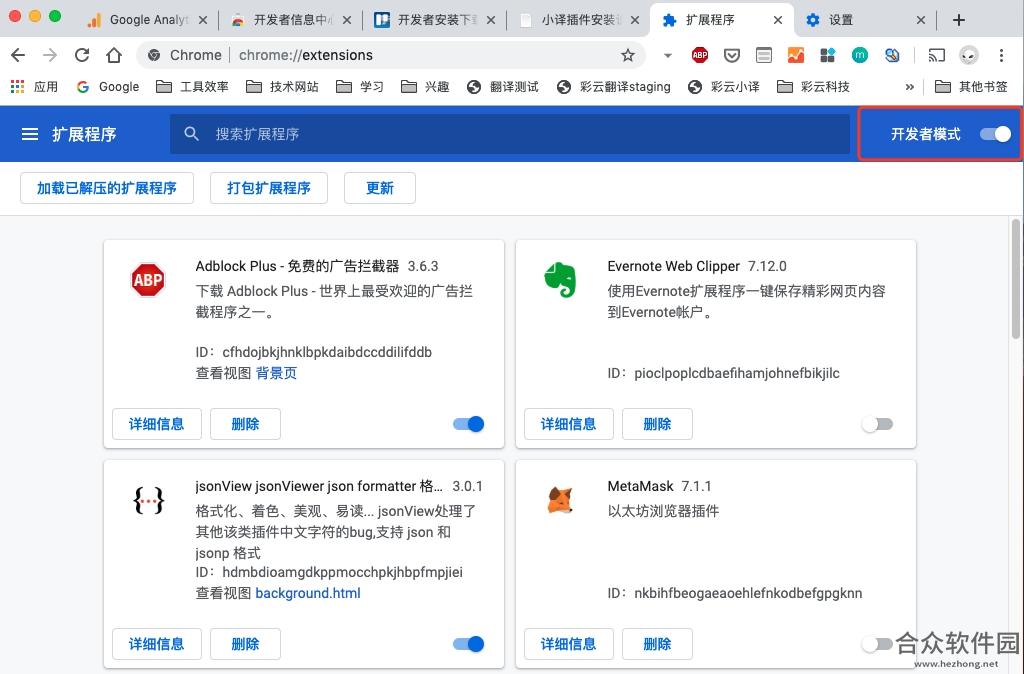Screen dimensions: 1024x674
Task: Click 加载已解压的扩展程序 button
Action: click(106, 188)
